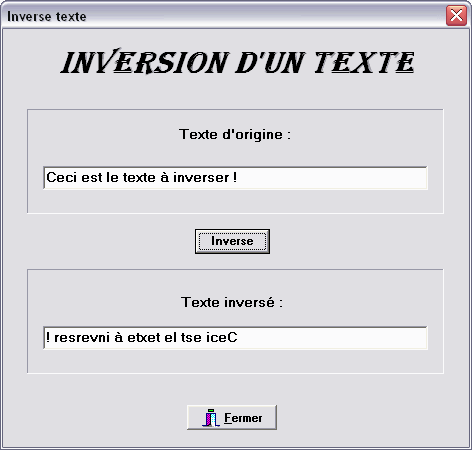Click the Inverse texte title bar
This screenshot has width=472, height=450.
pos(223,16)
